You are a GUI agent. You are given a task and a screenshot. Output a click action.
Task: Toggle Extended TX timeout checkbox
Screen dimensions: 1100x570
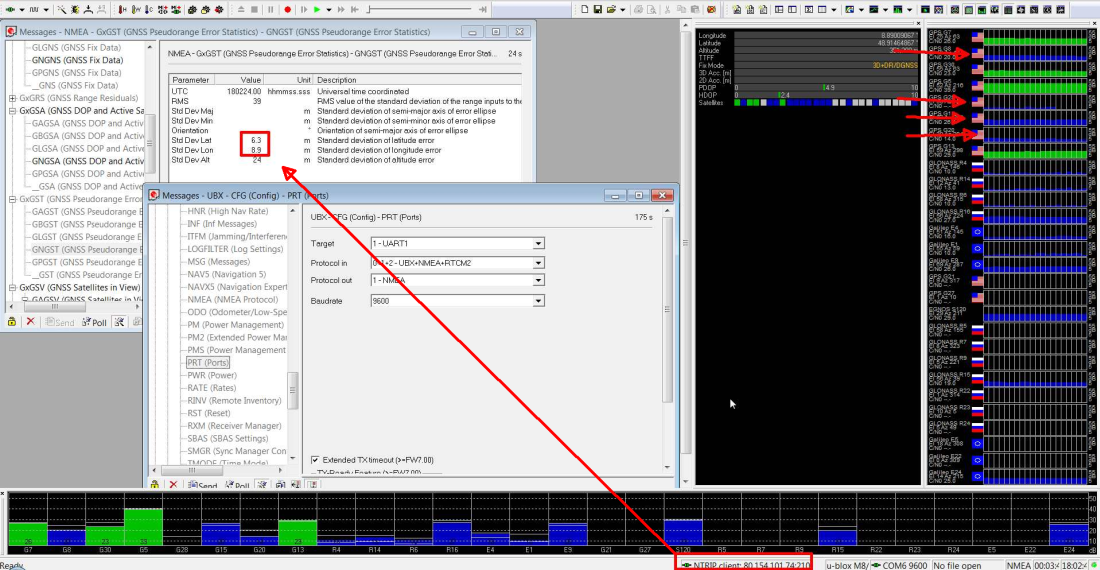point(315,460)
